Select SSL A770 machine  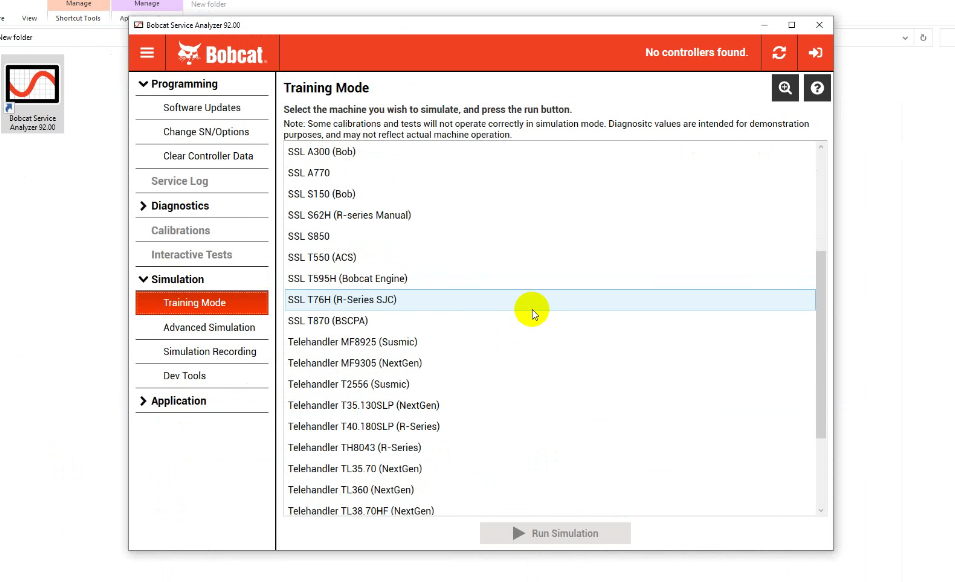point(550,173)
